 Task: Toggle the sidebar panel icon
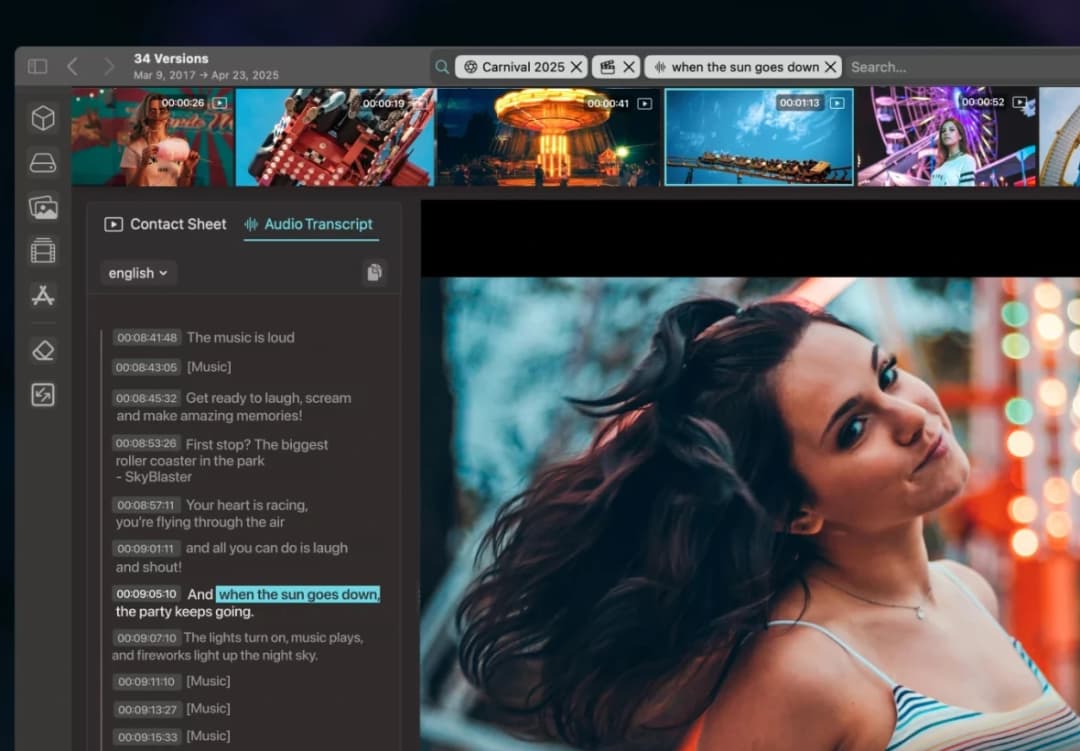37,66
